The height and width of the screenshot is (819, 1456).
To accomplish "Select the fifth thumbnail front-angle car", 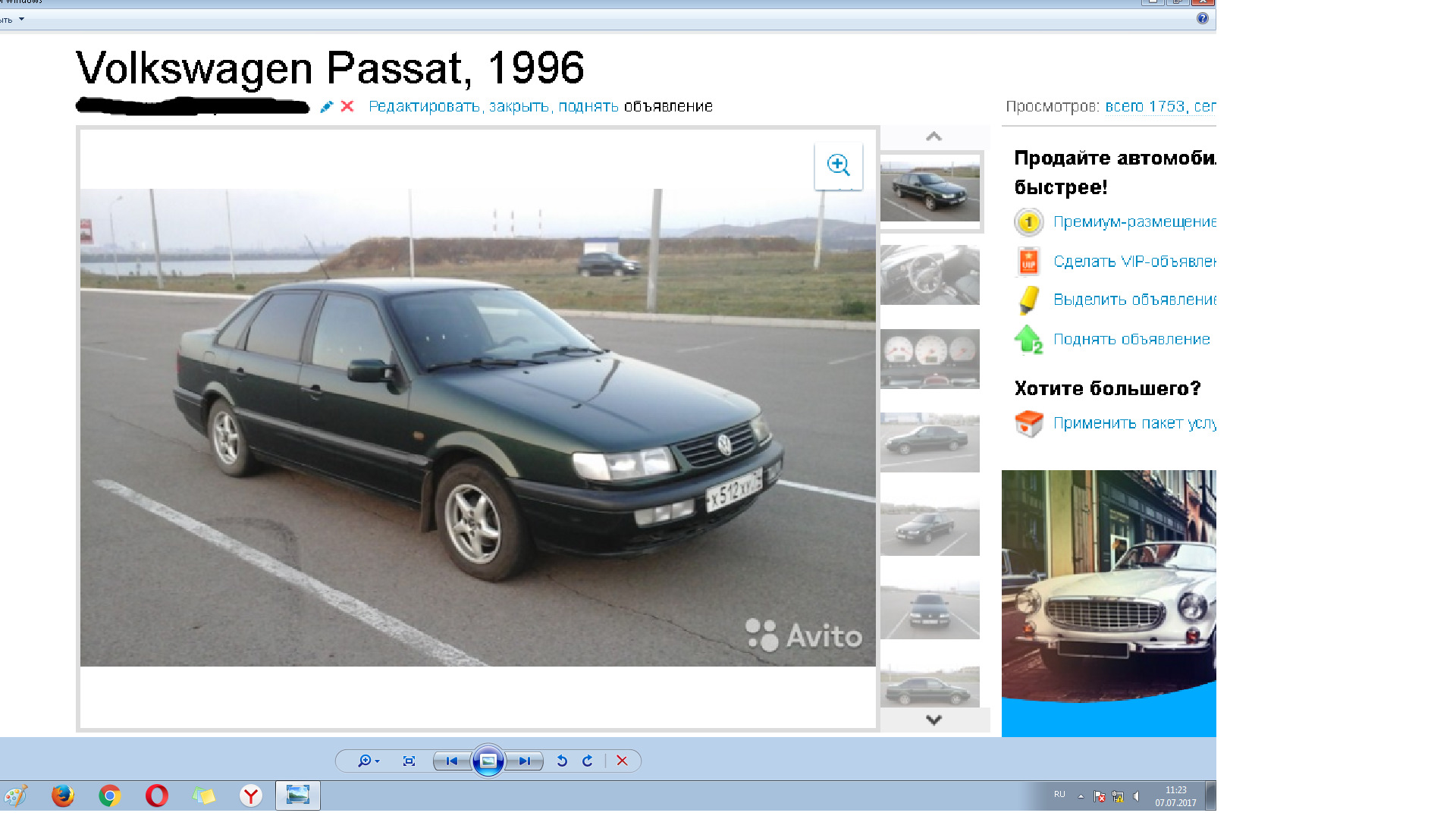I will coord(930,526).
